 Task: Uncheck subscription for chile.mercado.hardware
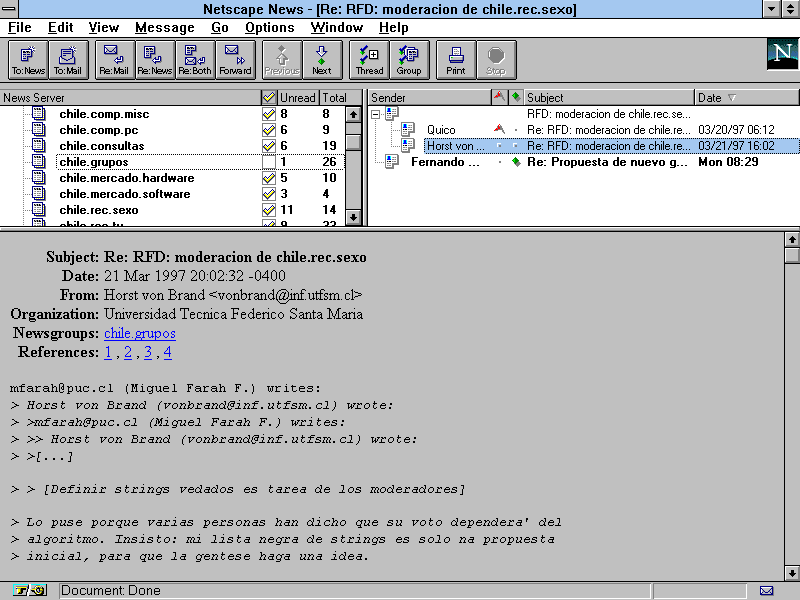click(x=269, y=178)
